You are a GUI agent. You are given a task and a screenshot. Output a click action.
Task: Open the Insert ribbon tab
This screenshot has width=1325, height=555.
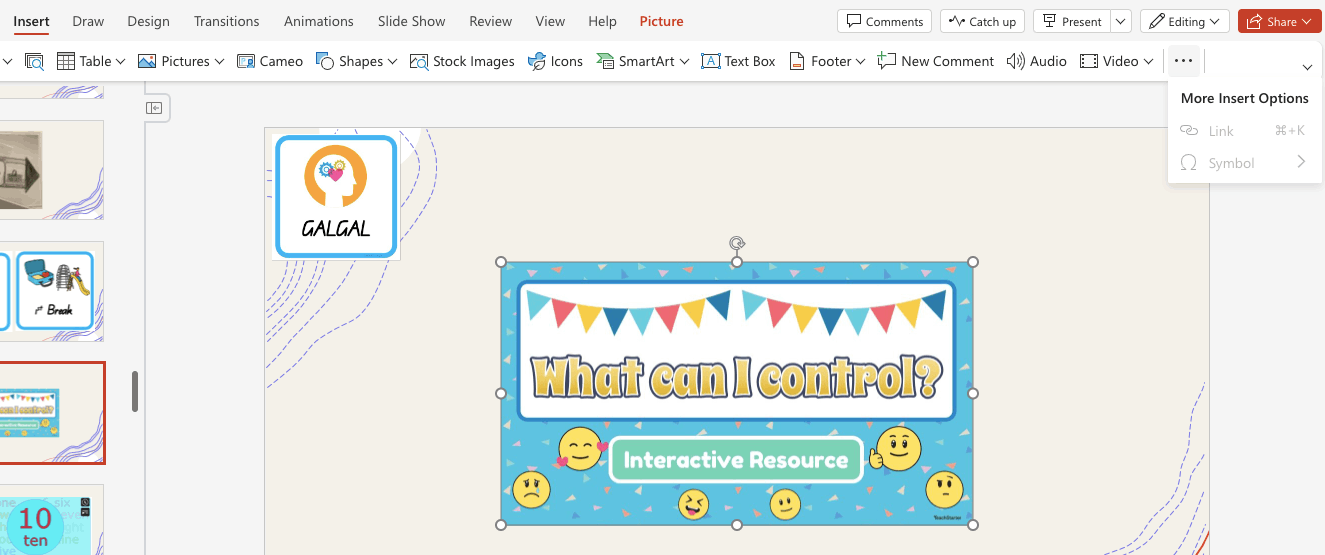tap(31, 21)
